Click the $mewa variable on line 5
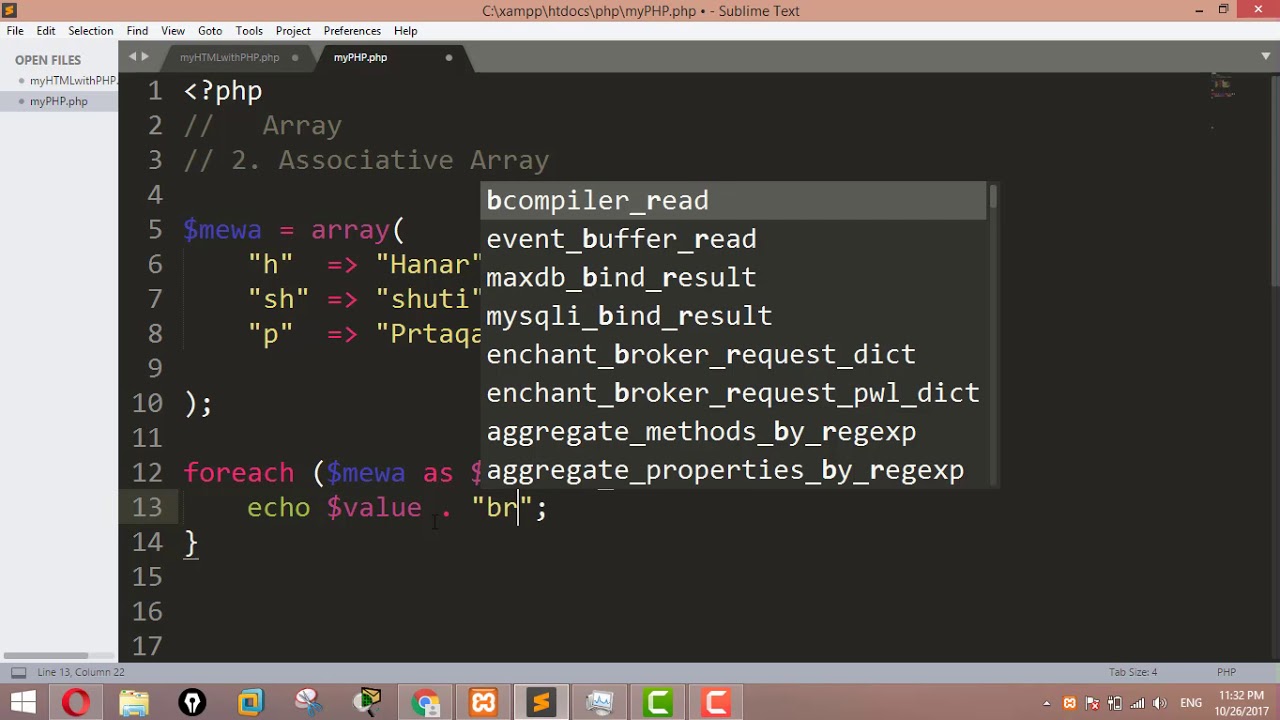1280x720 pixels. 223,230
